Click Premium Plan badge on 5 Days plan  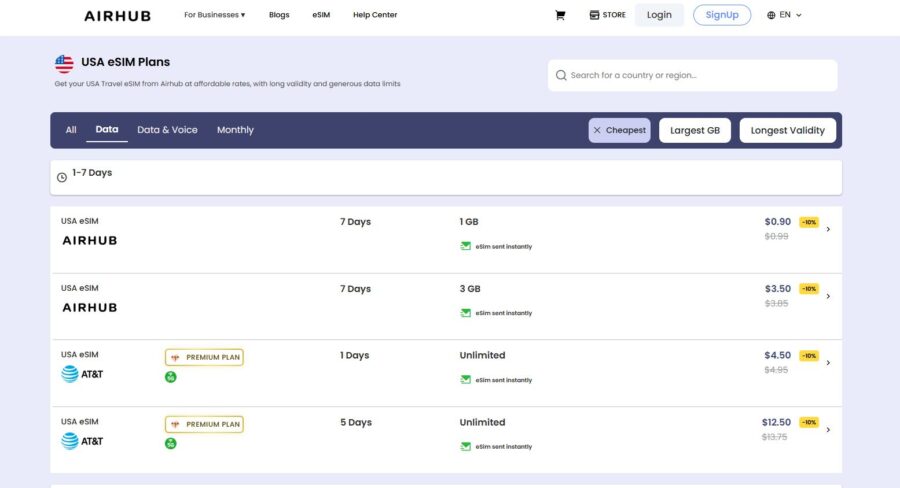(204, 424)
